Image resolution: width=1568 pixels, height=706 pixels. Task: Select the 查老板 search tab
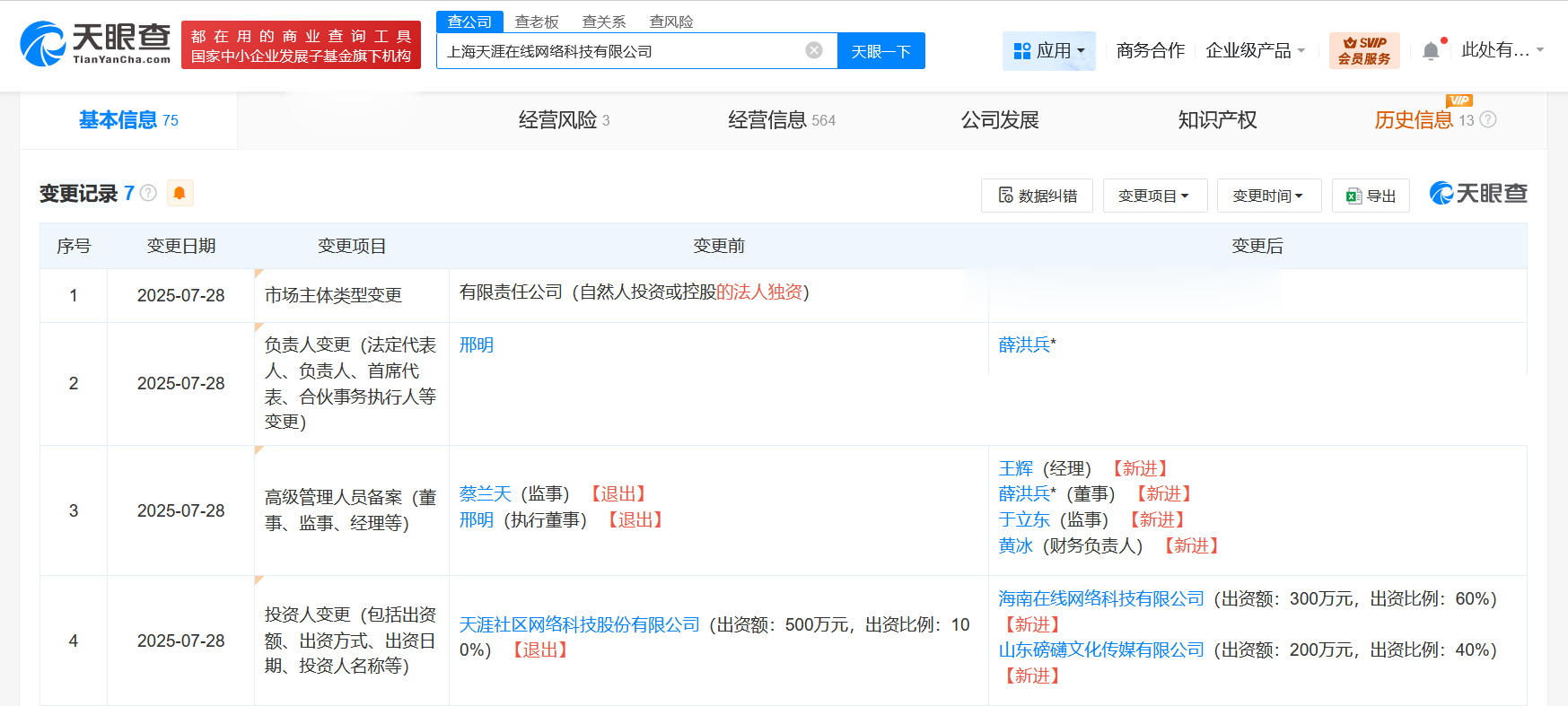537,22
